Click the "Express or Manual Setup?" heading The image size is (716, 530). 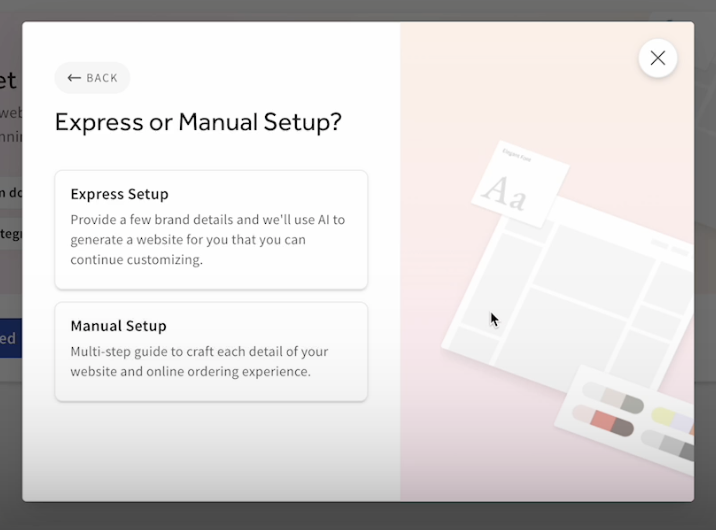point(198,122)
